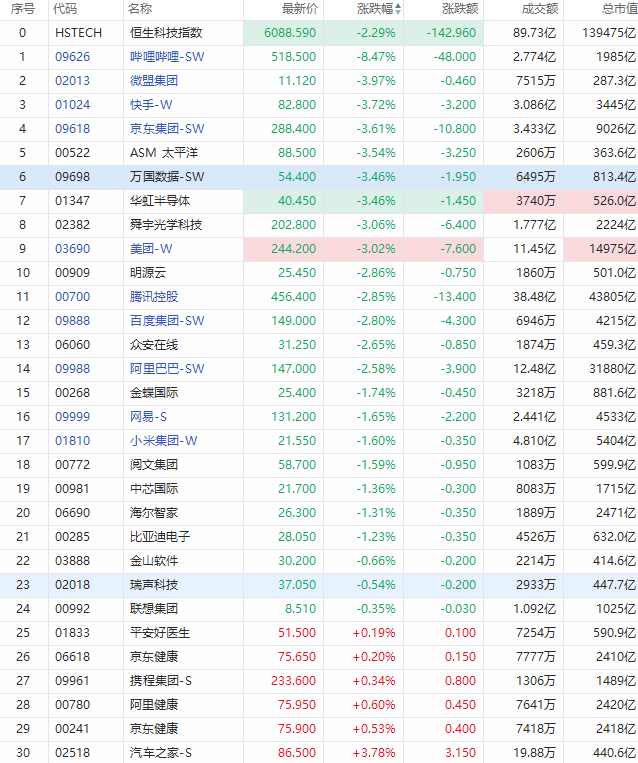Select code 06618 for 京东健康
The image size is (638, 763).
[73, 657]
